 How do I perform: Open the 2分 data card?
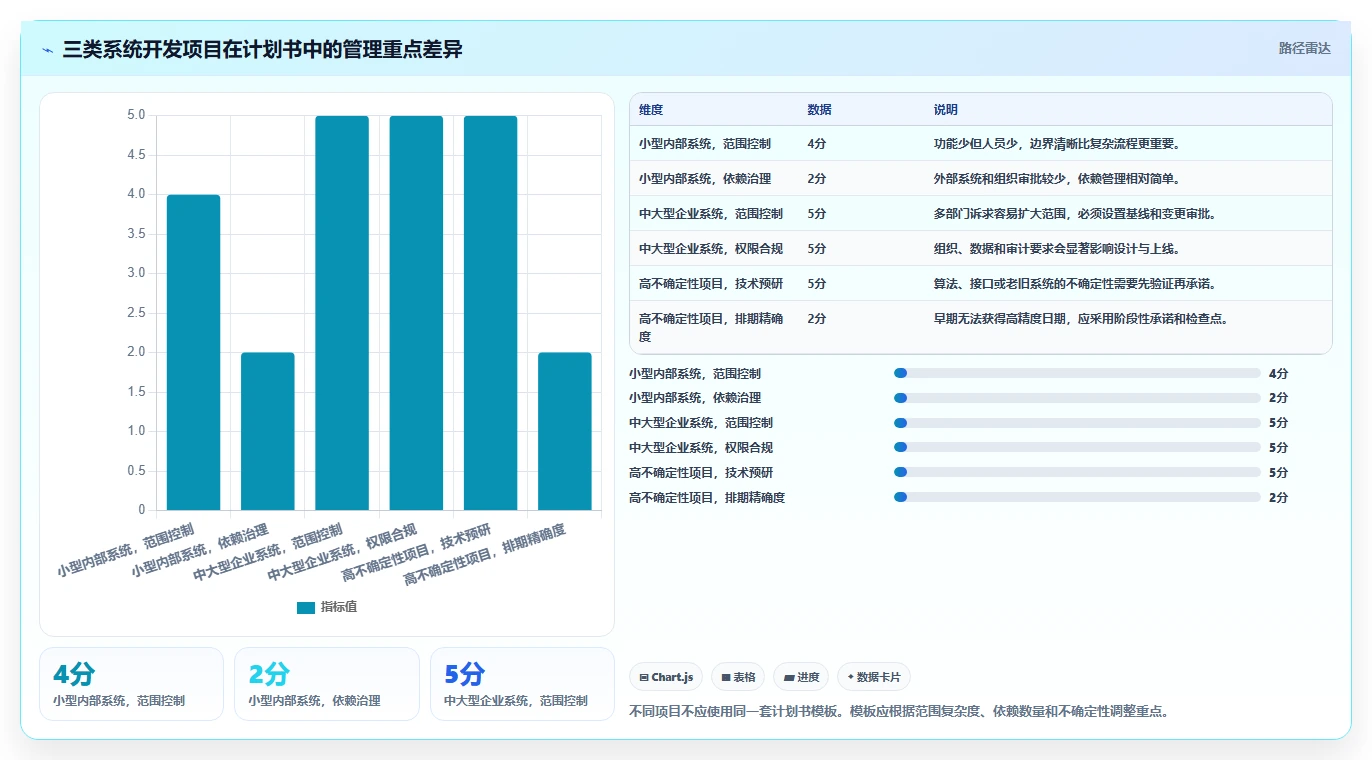(327, 684)
